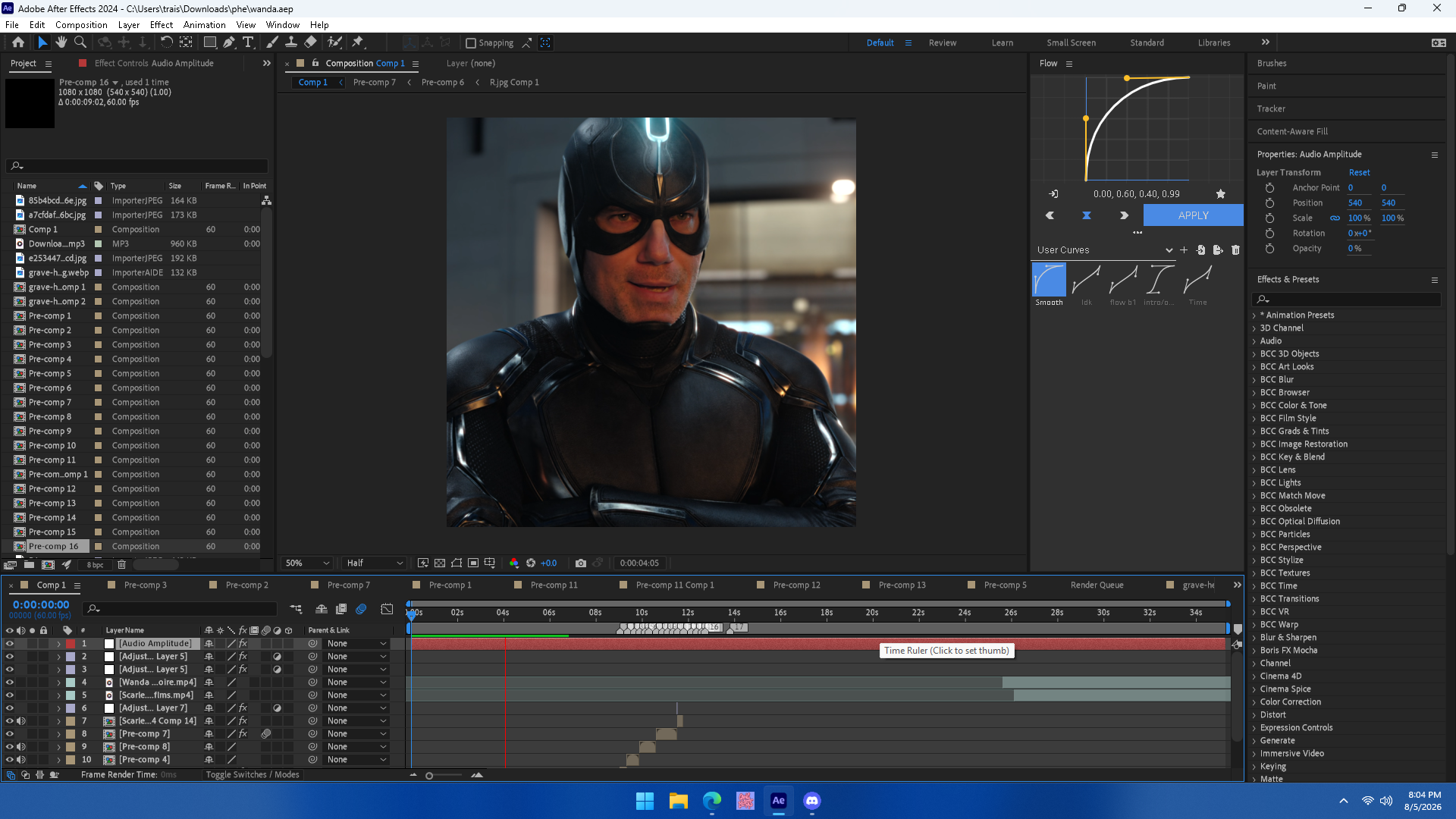Screen dimensions: 1456x819
Task: Delete the selected Flow user curve
Action: coord(1235,250)
